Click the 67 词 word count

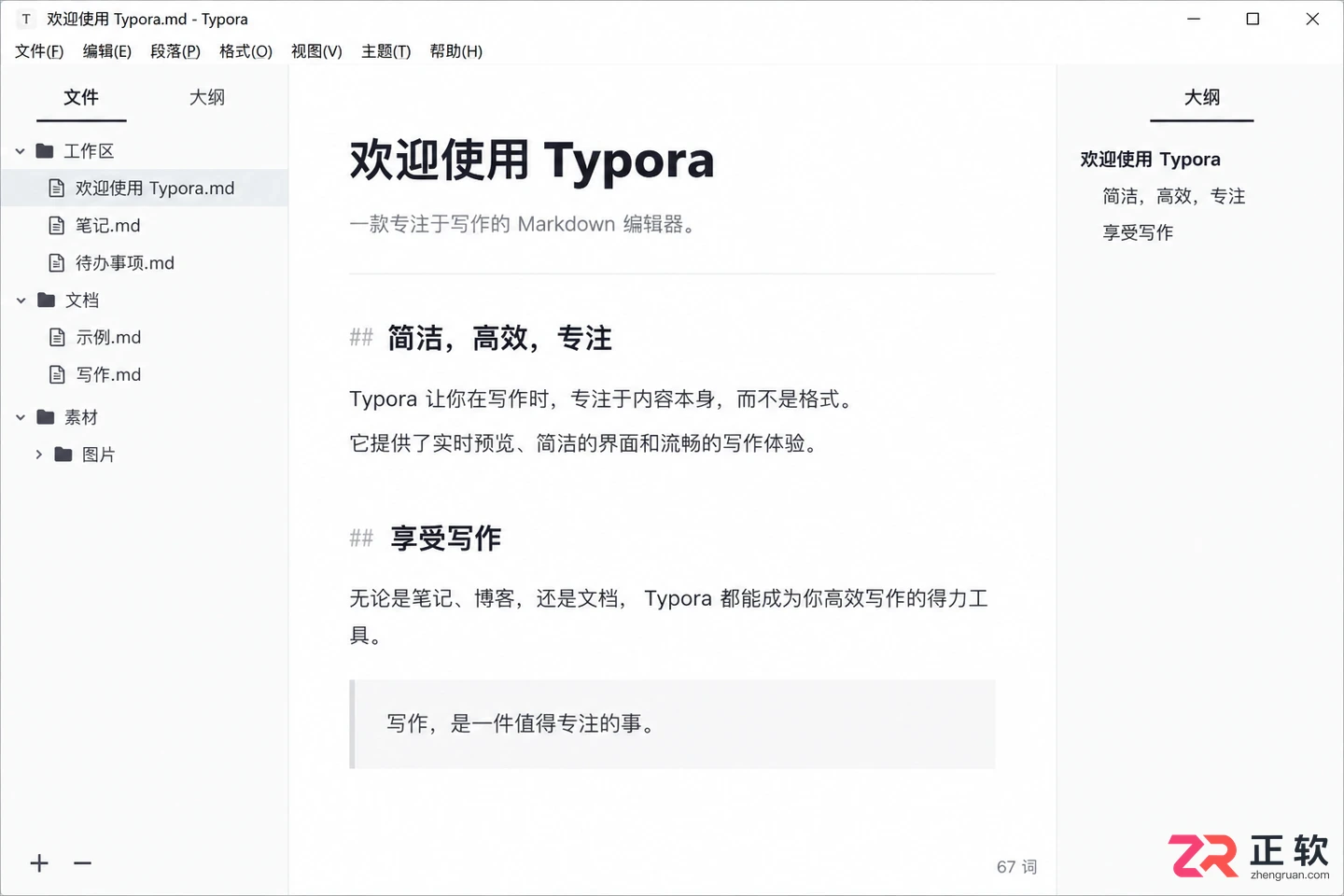coord(1016,867)
